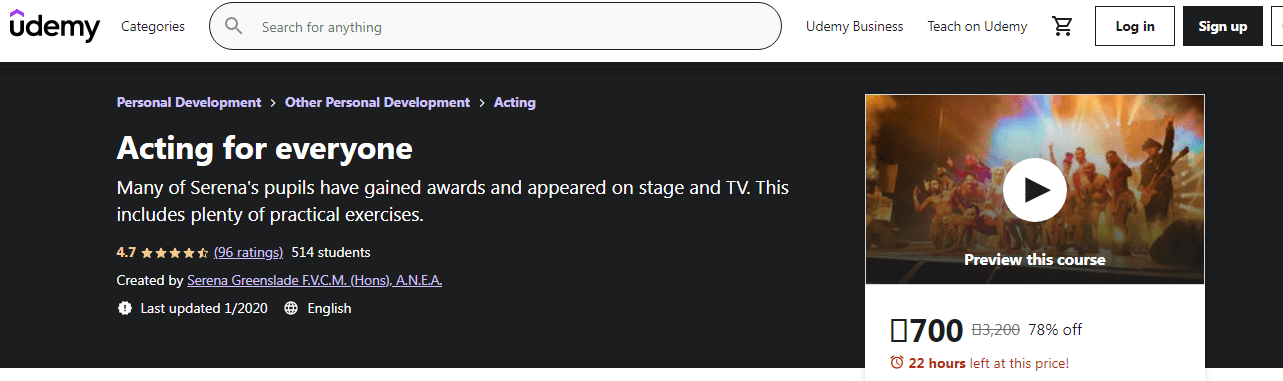This screenshot has height=381, width=1283.
Task: Open the Acting breadcrumb link
Action: (x=515, y=102)
